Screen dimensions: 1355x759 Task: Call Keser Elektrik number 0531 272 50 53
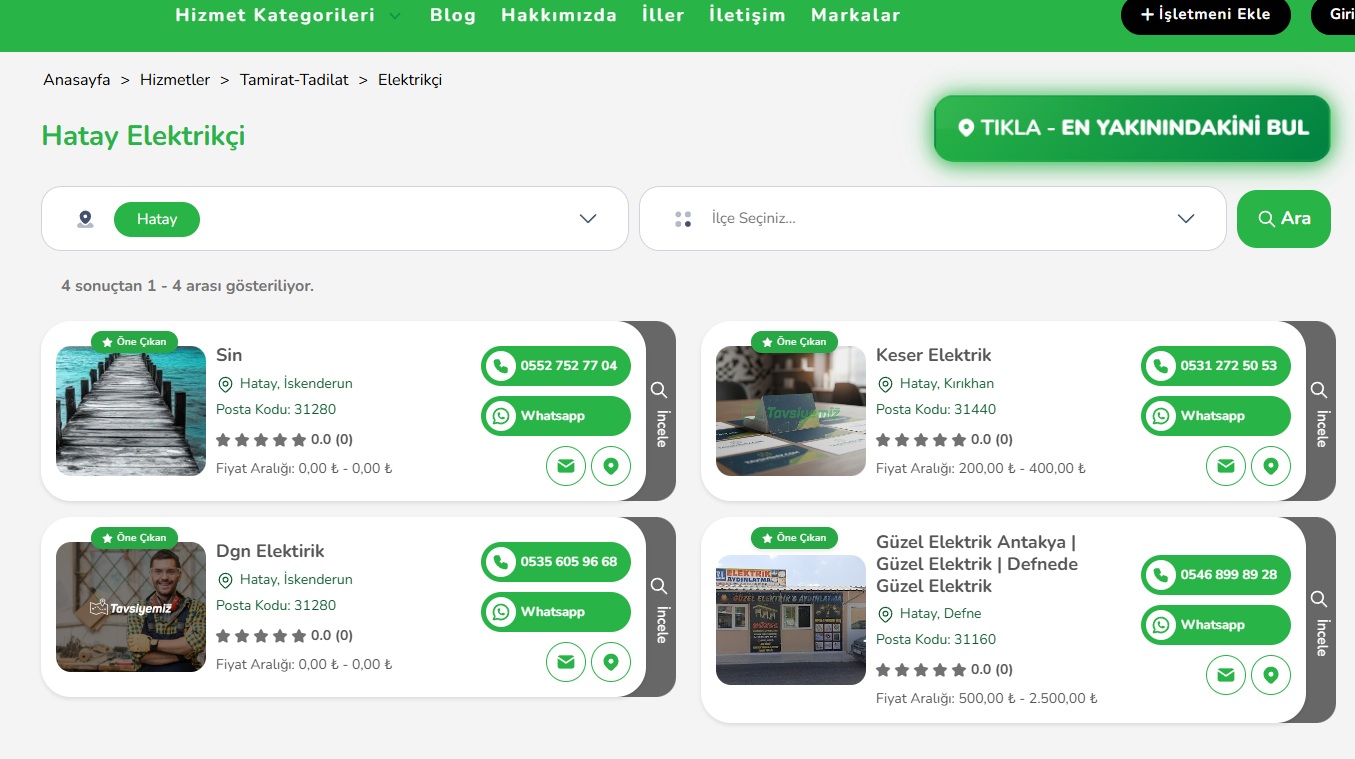point(1215,366)
